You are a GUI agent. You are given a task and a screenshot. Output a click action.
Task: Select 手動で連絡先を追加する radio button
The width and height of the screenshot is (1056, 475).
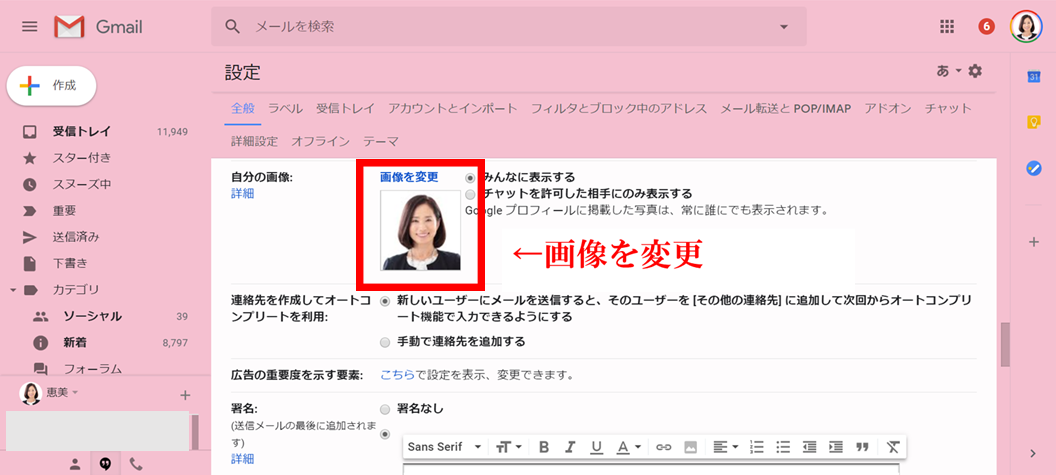(385, 342)
